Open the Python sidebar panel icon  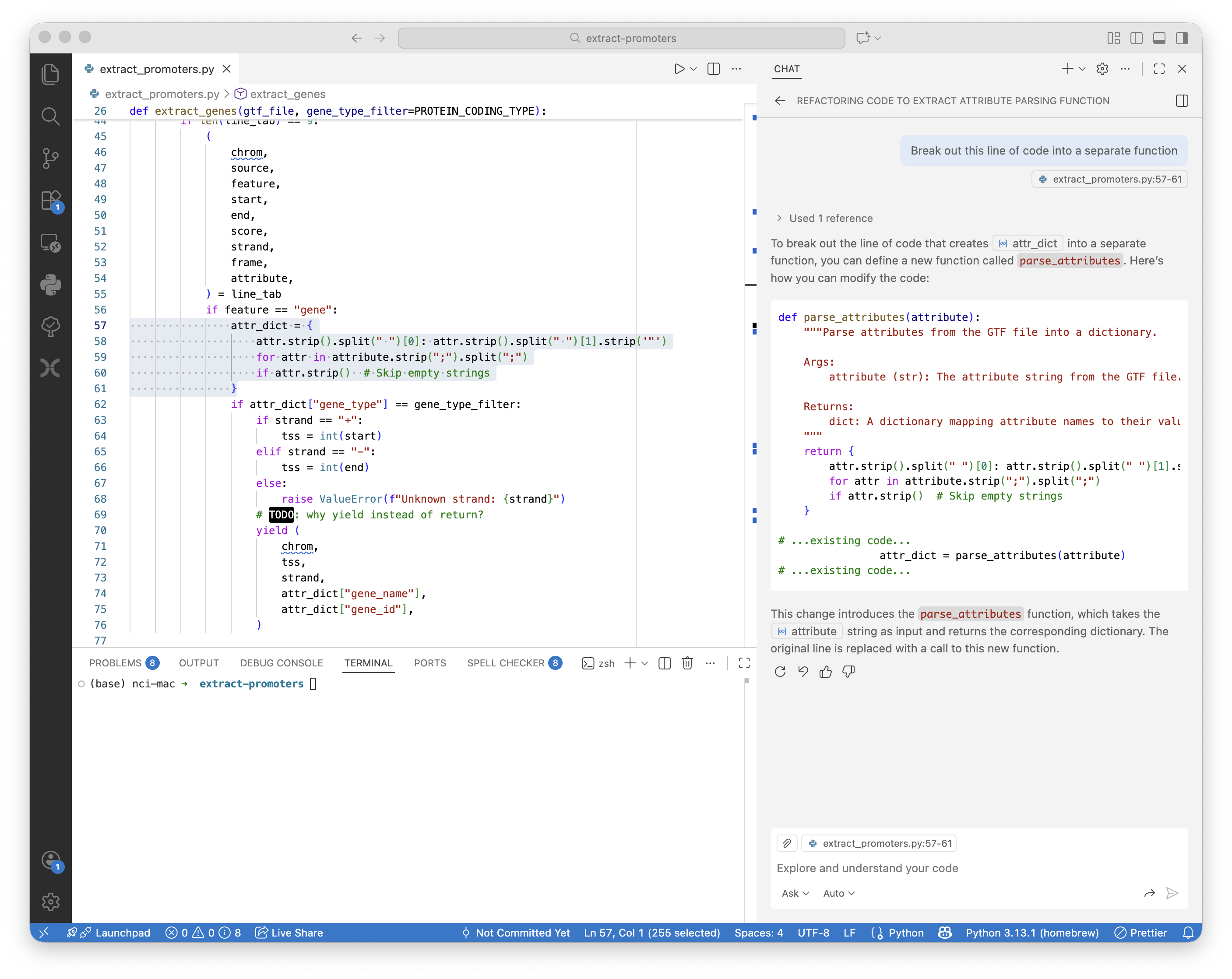50,285
